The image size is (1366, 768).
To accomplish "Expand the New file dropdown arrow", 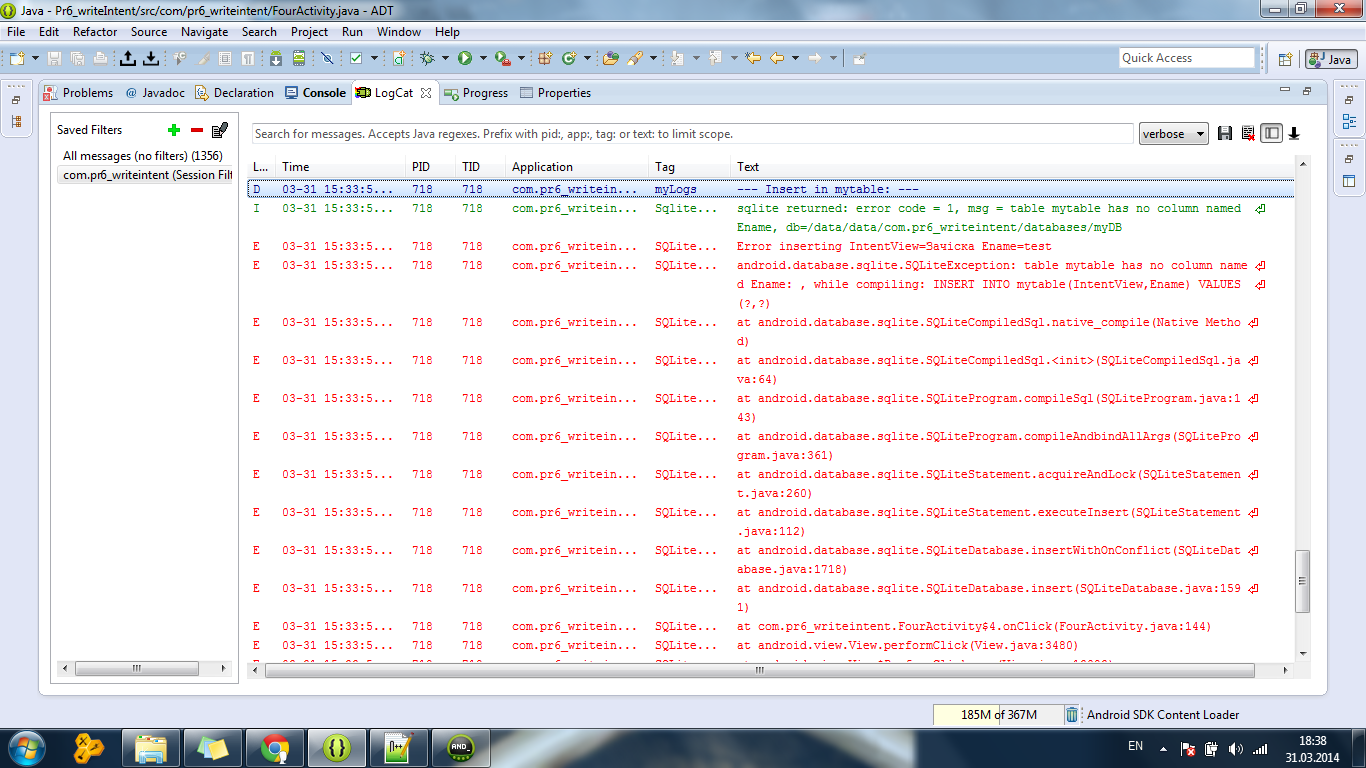I will pos(35,58).
